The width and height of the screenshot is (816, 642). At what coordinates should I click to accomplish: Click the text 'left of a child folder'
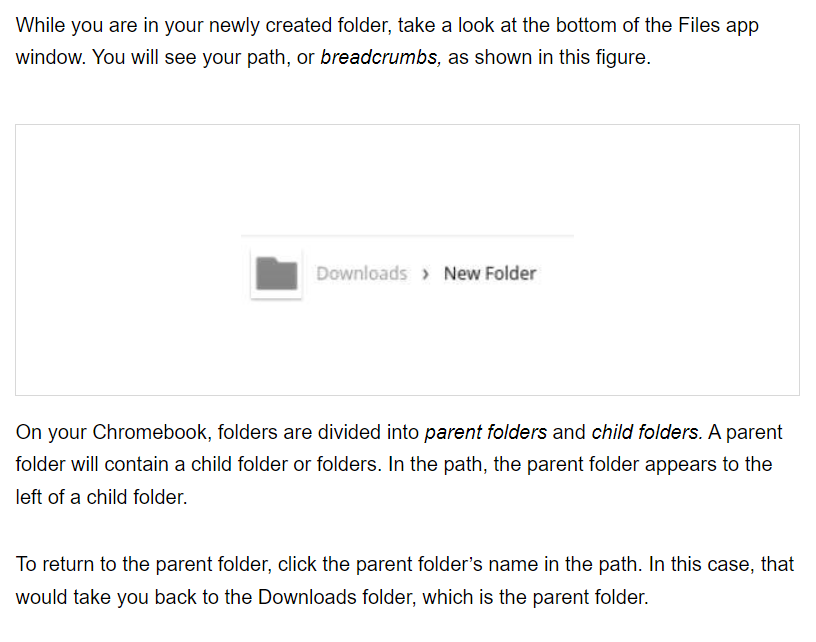pos(100,496)
